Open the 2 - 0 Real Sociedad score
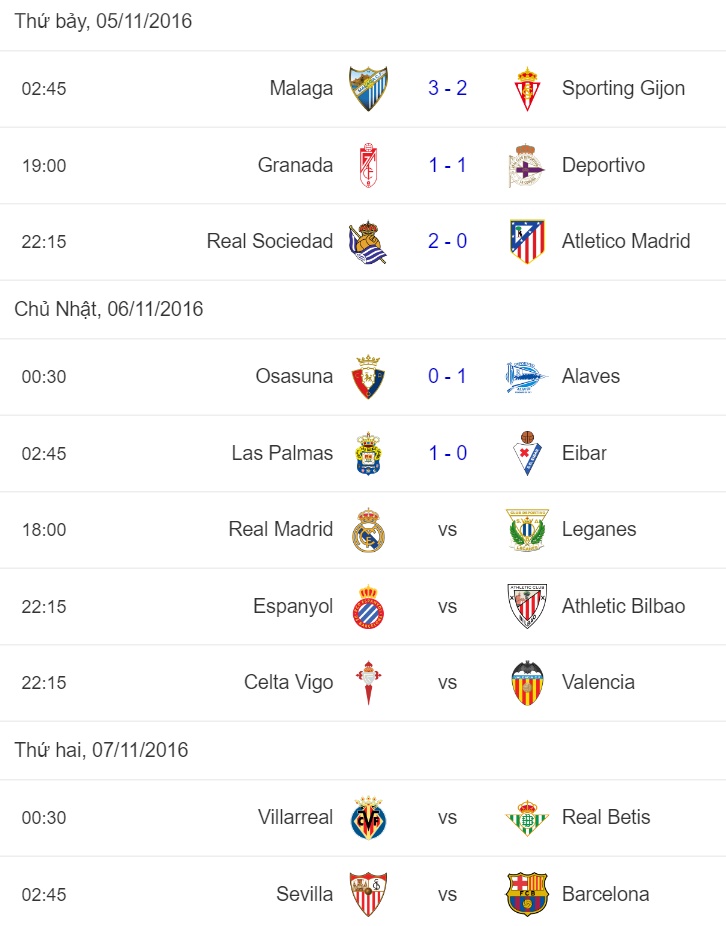The width and height of the screenshot is (726, 926). click(447, 241)
